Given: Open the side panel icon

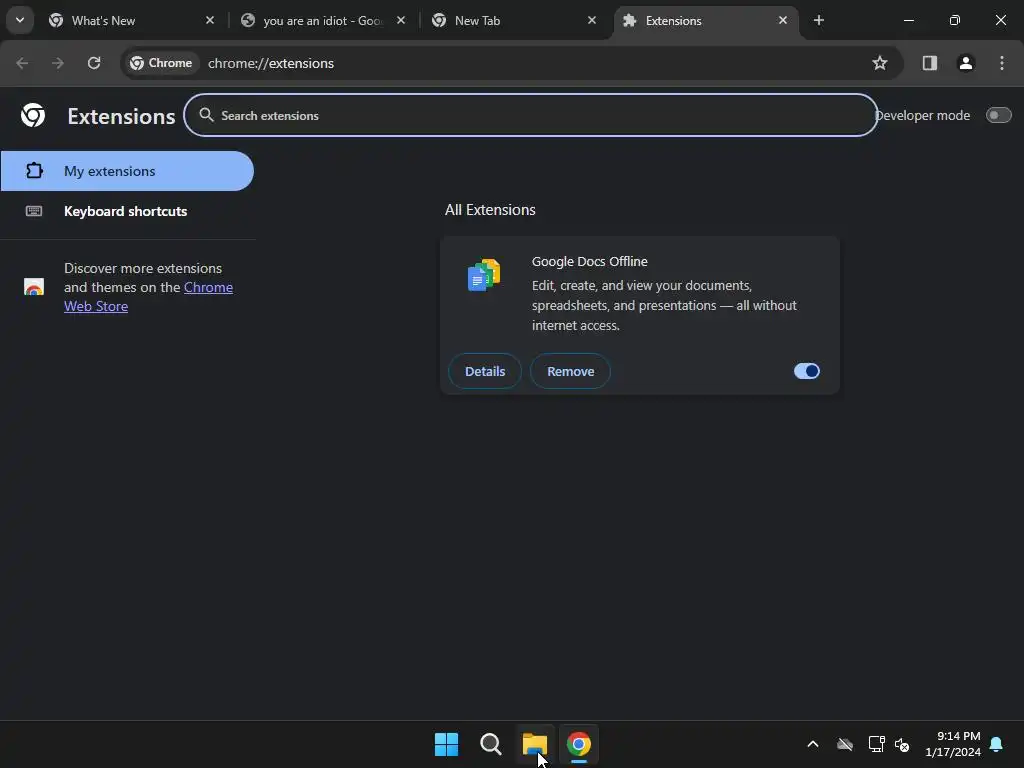Looking at the screenshot, I should click(930, 63).
